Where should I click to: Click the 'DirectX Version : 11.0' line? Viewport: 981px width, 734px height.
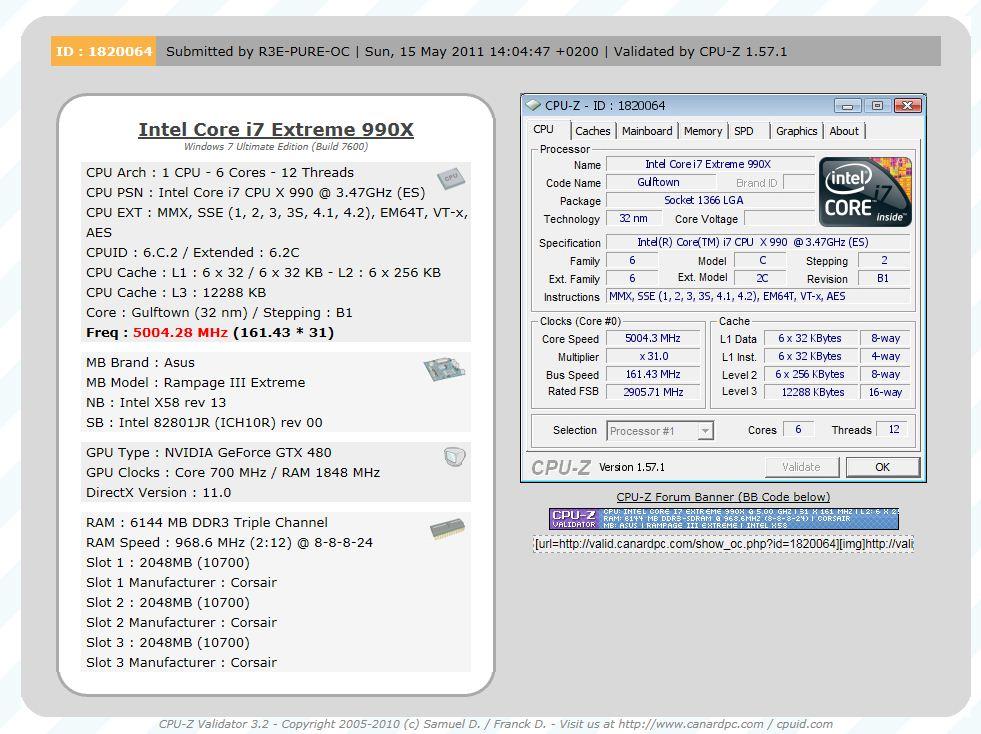pyautogui.click(x=159, y=492)
